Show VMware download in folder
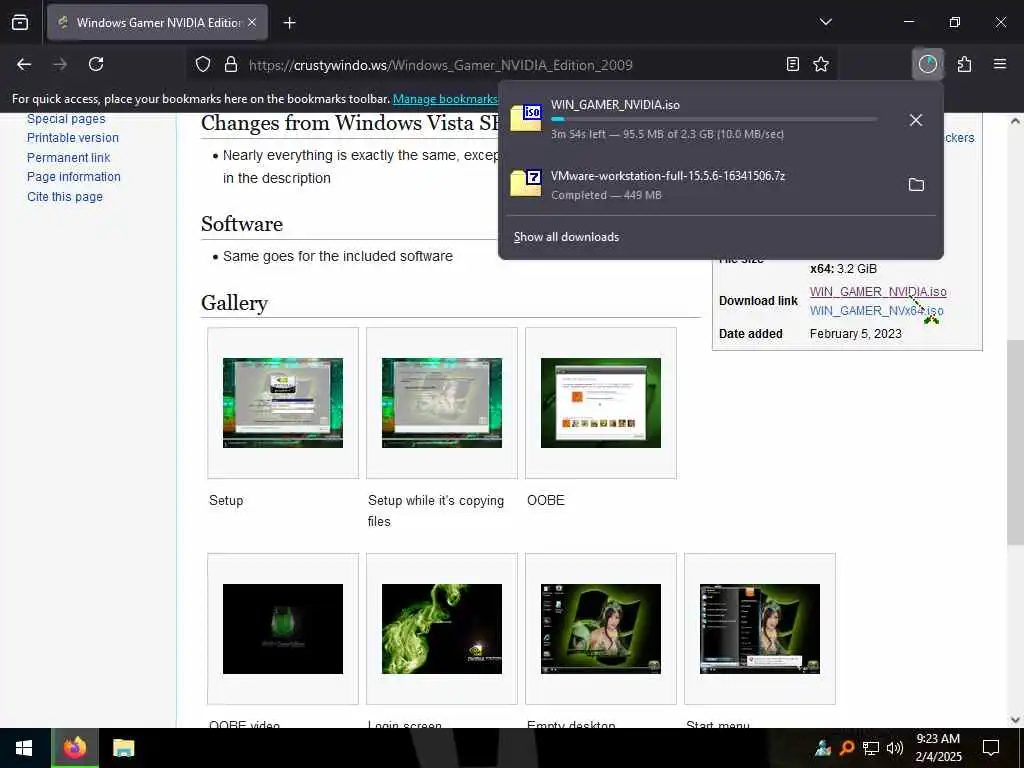 [x=916, y=185]
